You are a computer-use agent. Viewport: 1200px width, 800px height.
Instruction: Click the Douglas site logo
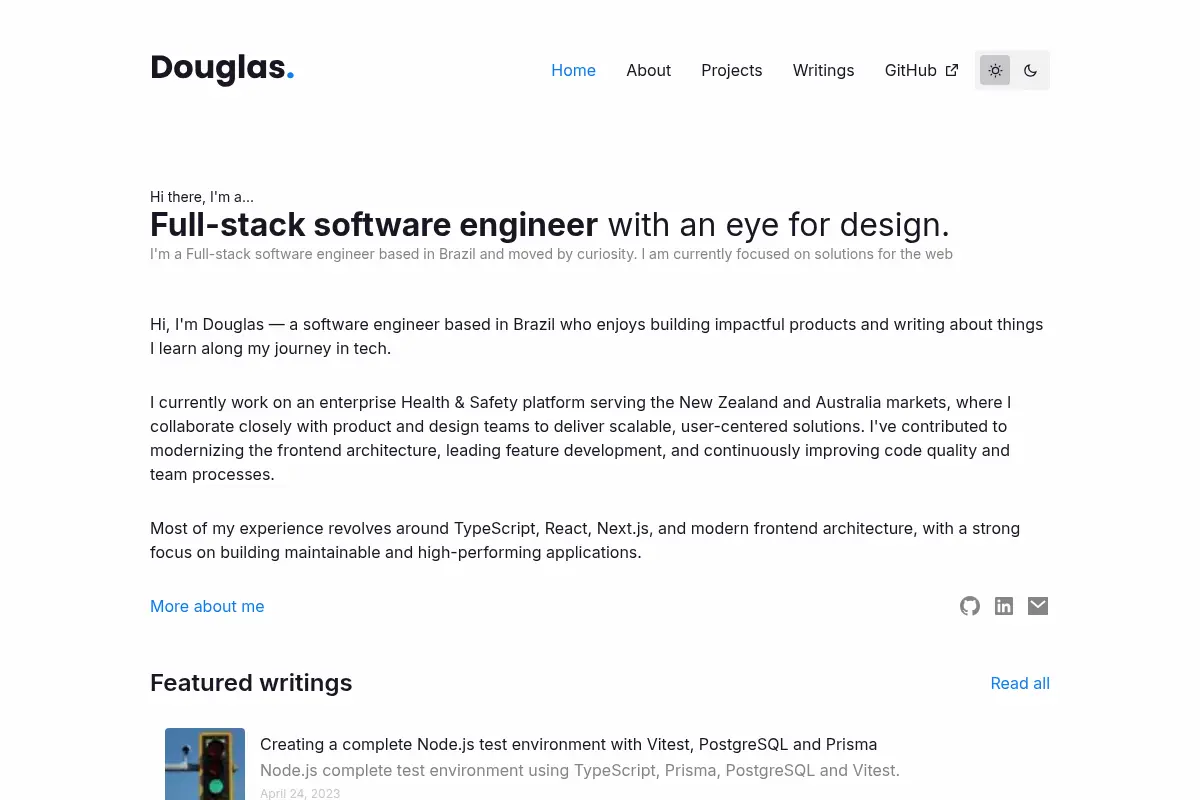(222, 68)
